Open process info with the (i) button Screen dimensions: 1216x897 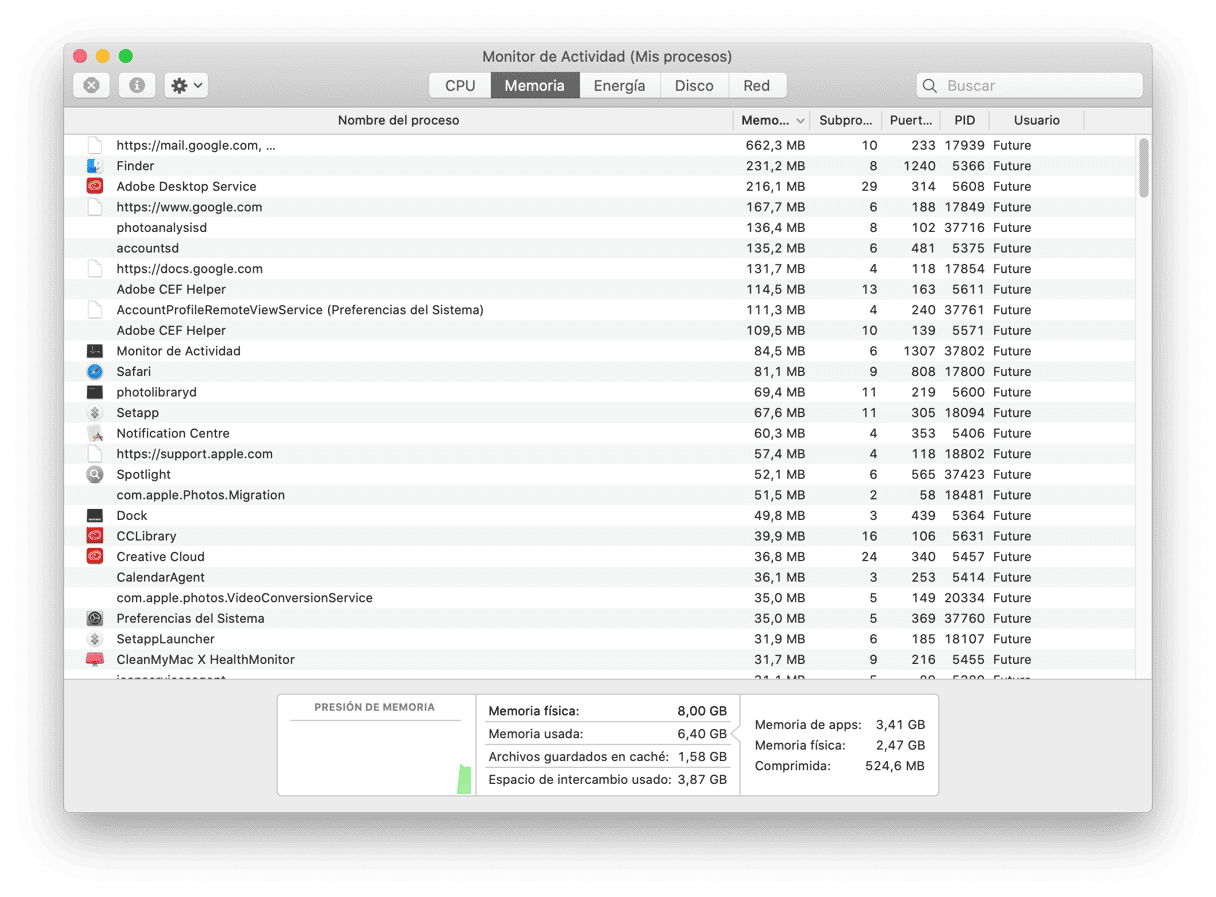[137, 86]
